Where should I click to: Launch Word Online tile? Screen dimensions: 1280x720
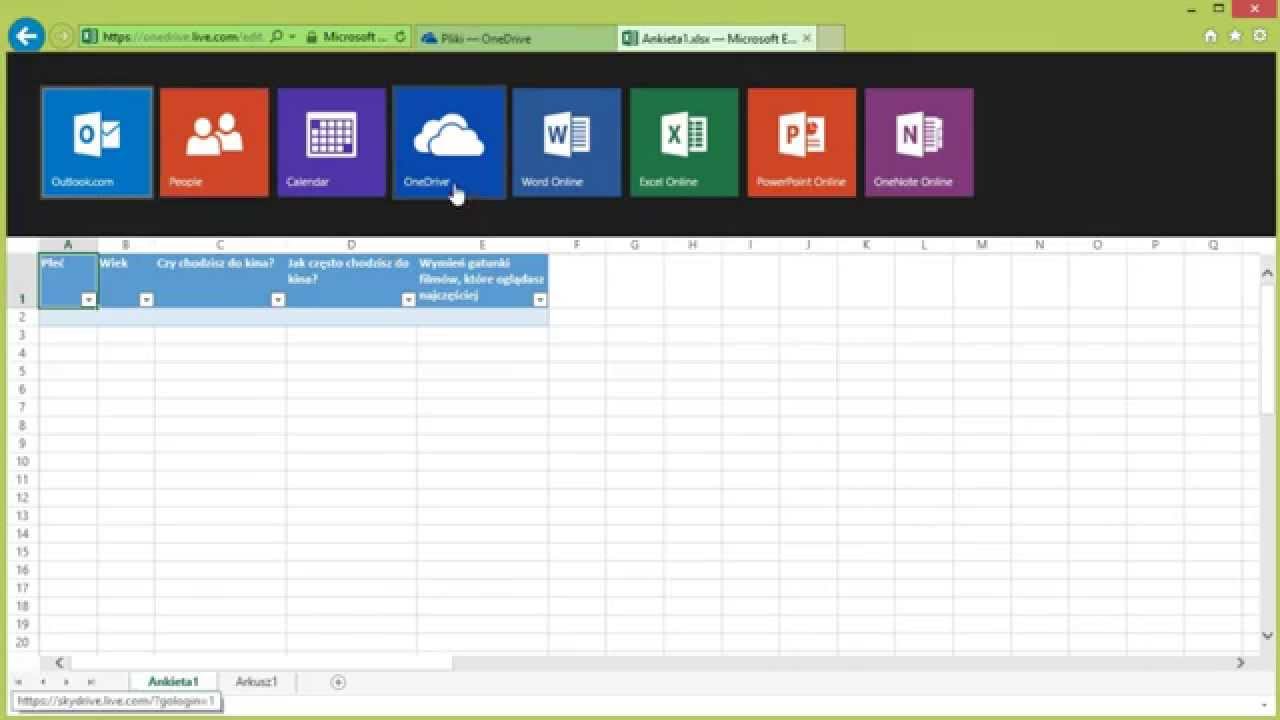[567, 142]
